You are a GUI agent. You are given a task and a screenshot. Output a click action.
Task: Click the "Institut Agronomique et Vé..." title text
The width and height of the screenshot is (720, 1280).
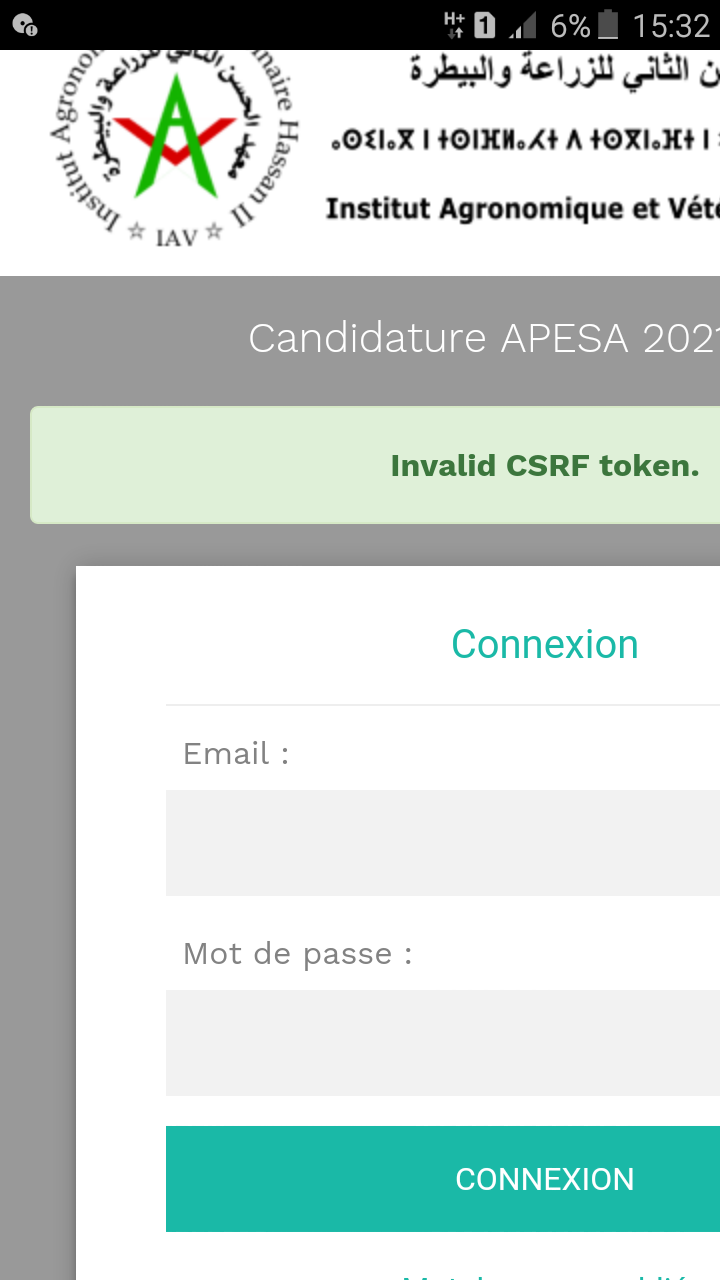[x=522, y=208]
